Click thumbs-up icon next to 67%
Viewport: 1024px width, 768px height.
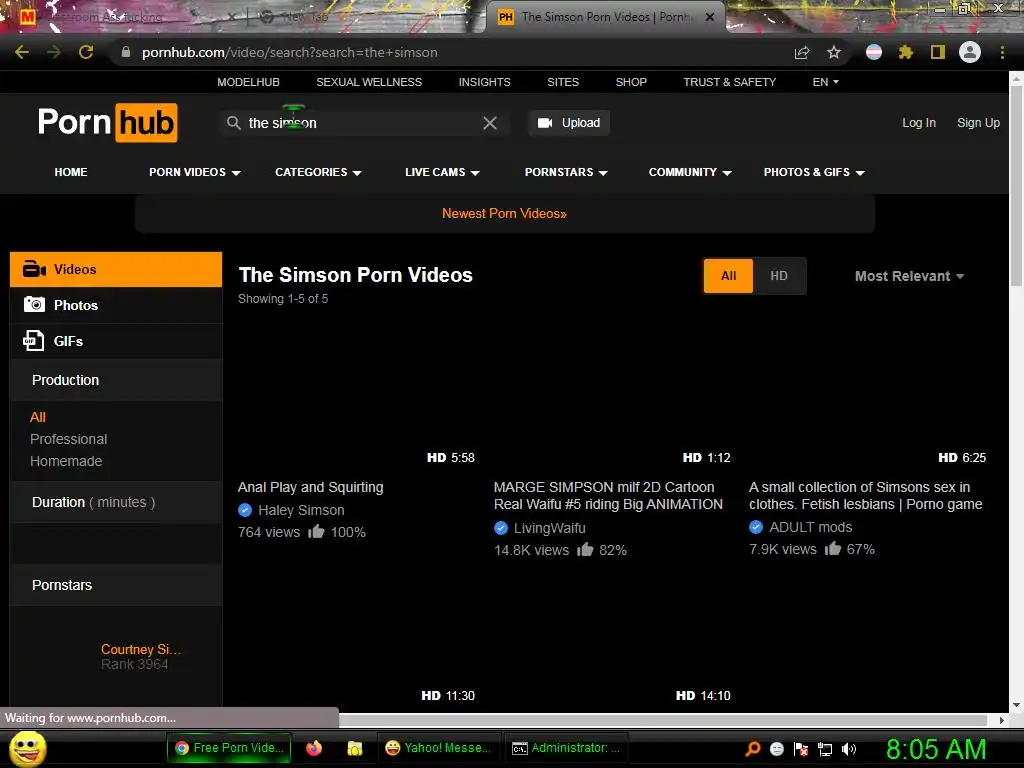click(833, 548)
